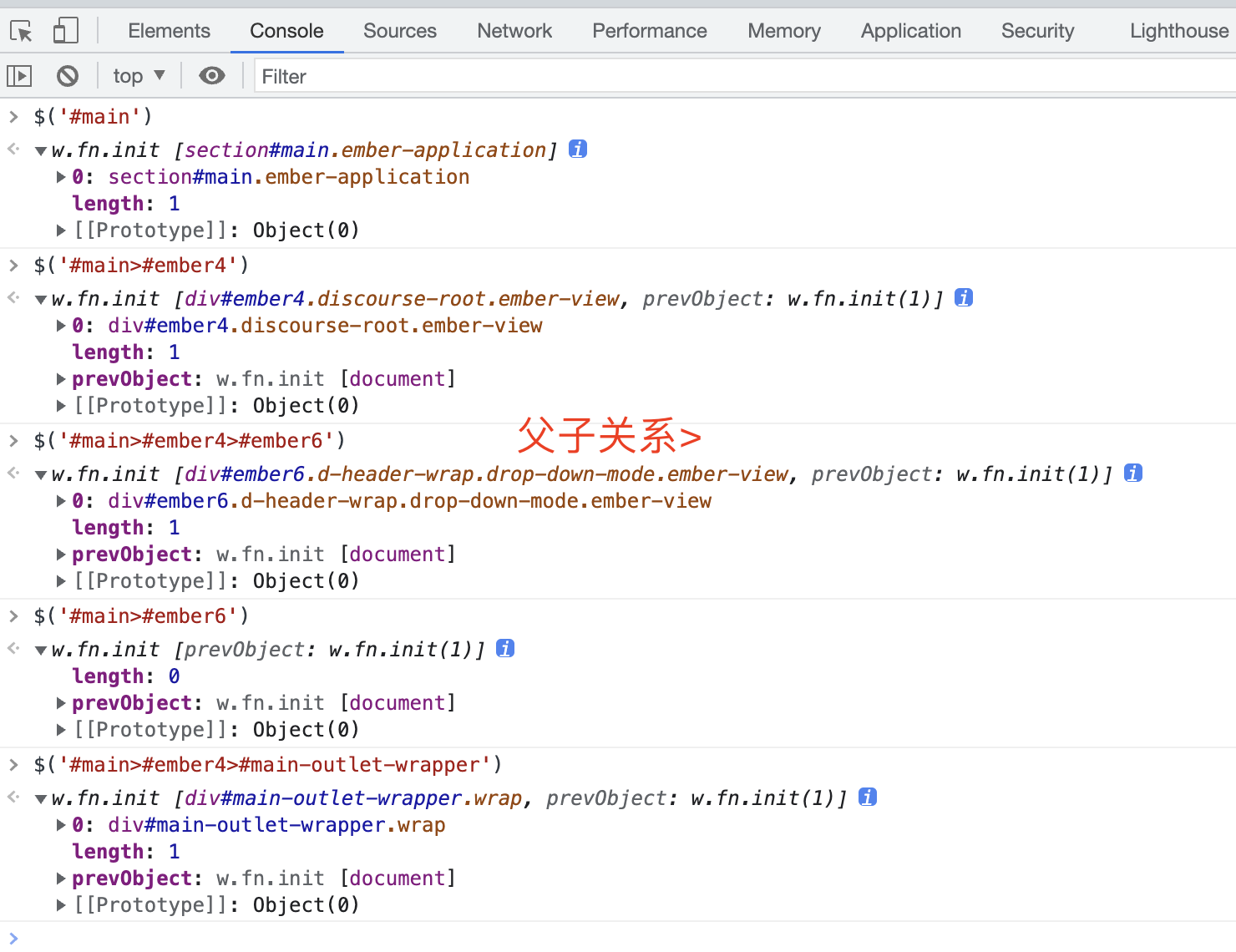The image size is (1236, 952).
Task: Clear the console with the ban icon
Action: 68,76
